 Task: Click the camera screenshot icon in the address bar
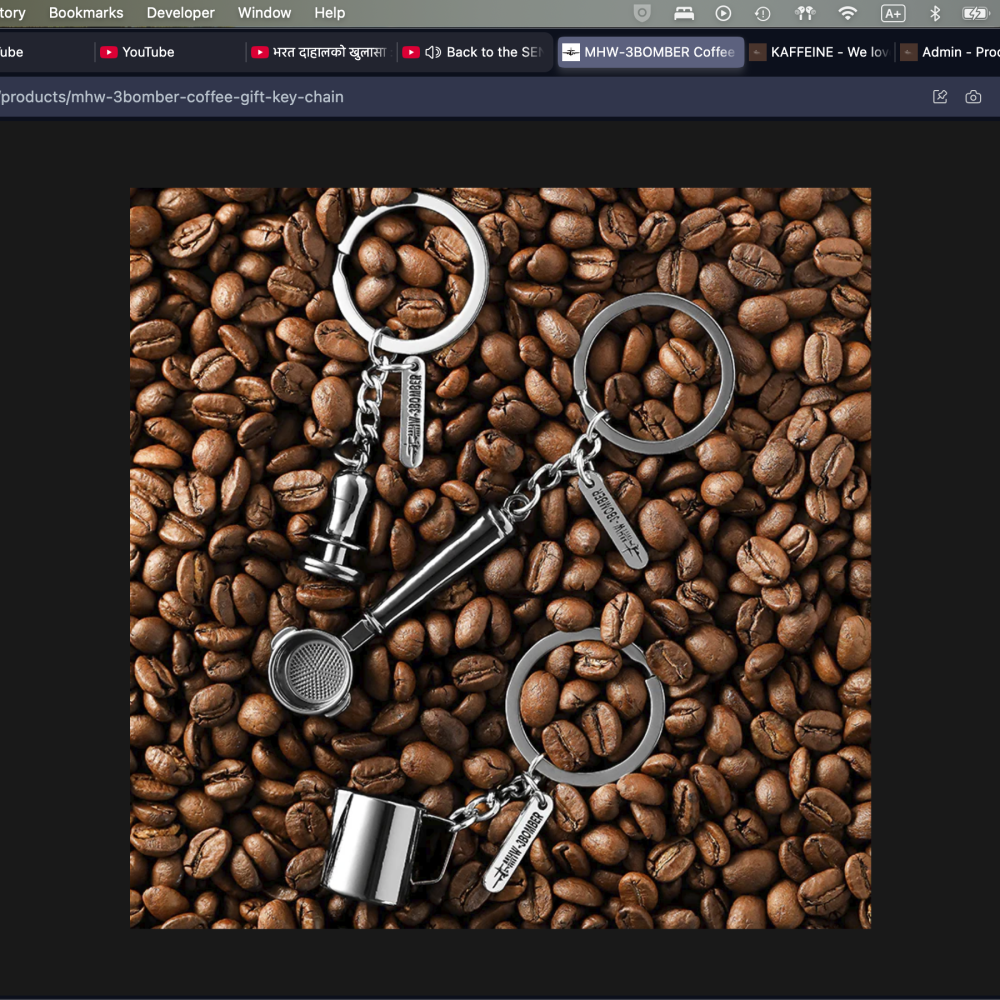pyautogui.click(x=973, y=97)
